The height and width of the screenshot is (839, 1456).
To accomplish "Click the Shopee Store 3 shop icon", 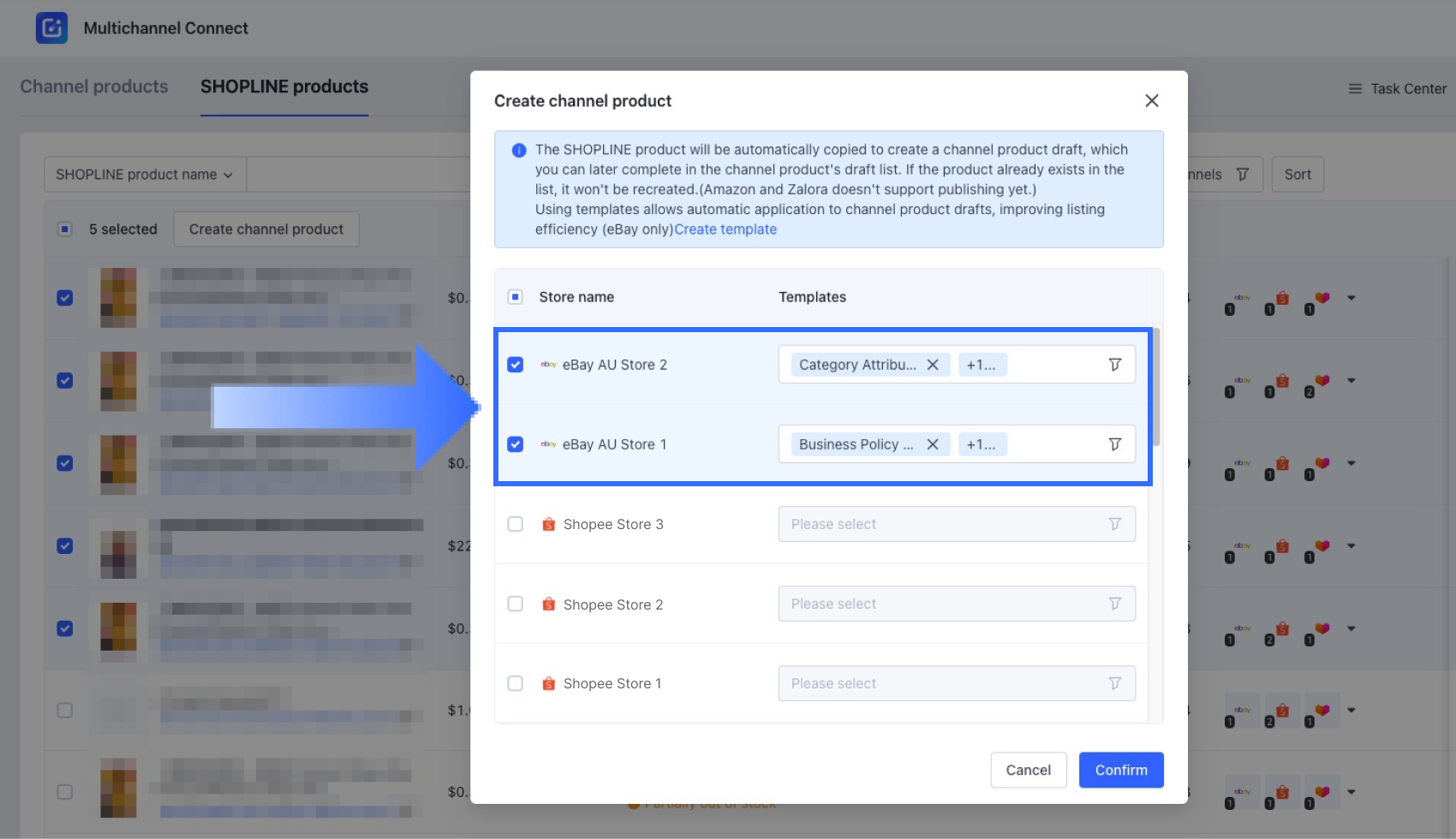I will (549, 525).
